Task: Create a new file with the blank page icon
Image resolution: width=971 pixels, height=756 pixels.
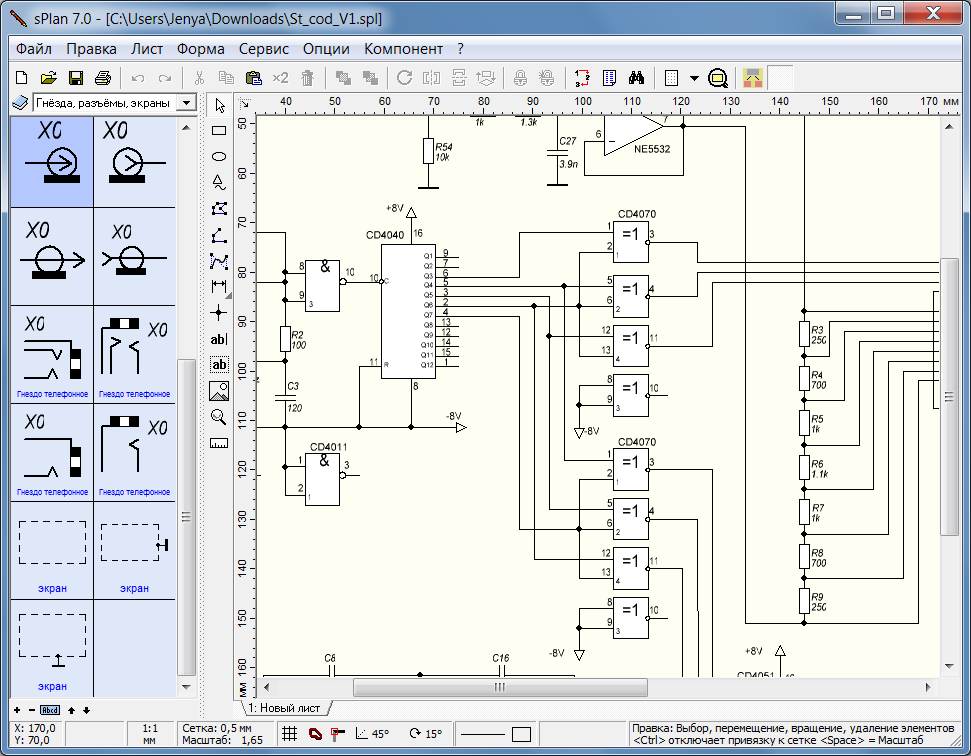Action: [x=22, y=78]
